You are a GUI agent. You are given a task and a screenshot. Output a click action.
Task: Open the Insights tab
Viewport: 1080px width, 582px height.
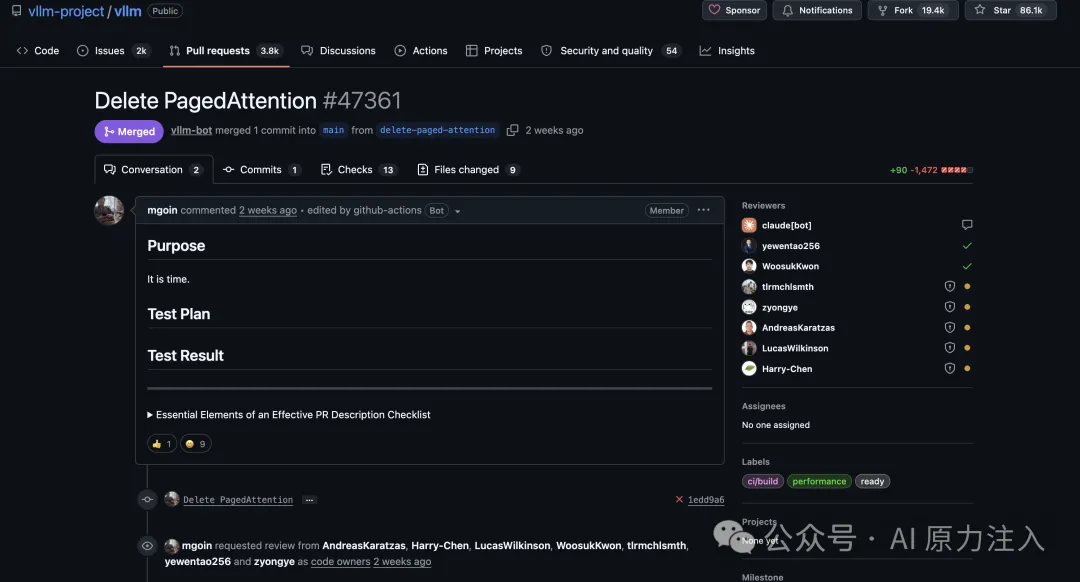point(727,51)
